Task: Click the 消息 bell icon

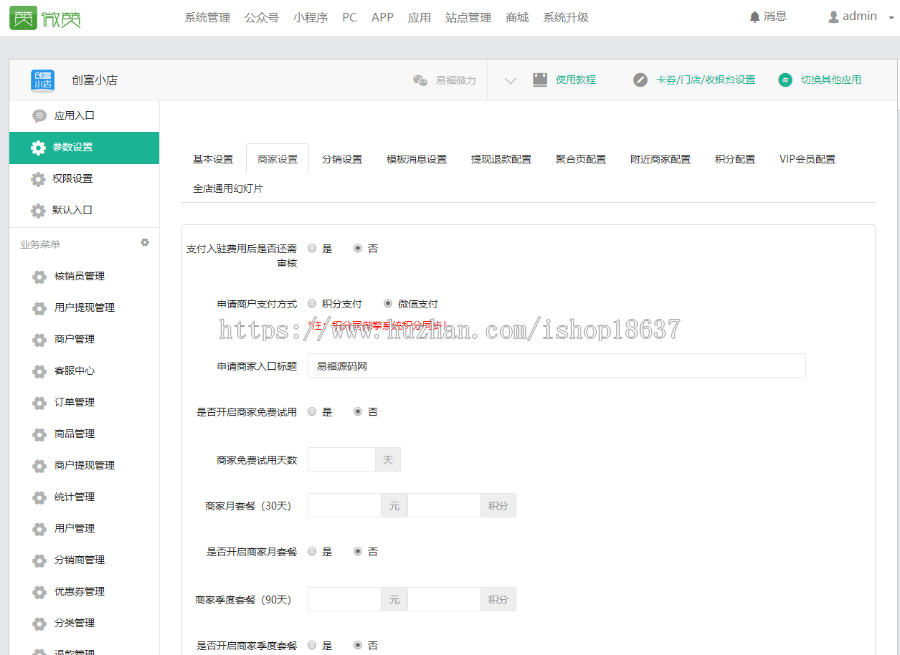Action: 755,17
